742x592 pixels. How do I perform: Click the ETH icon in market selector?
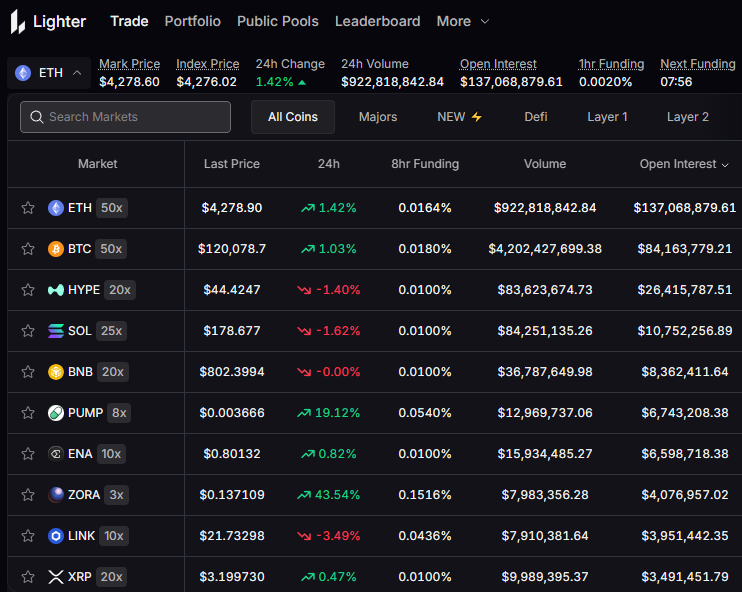point(23,73)
